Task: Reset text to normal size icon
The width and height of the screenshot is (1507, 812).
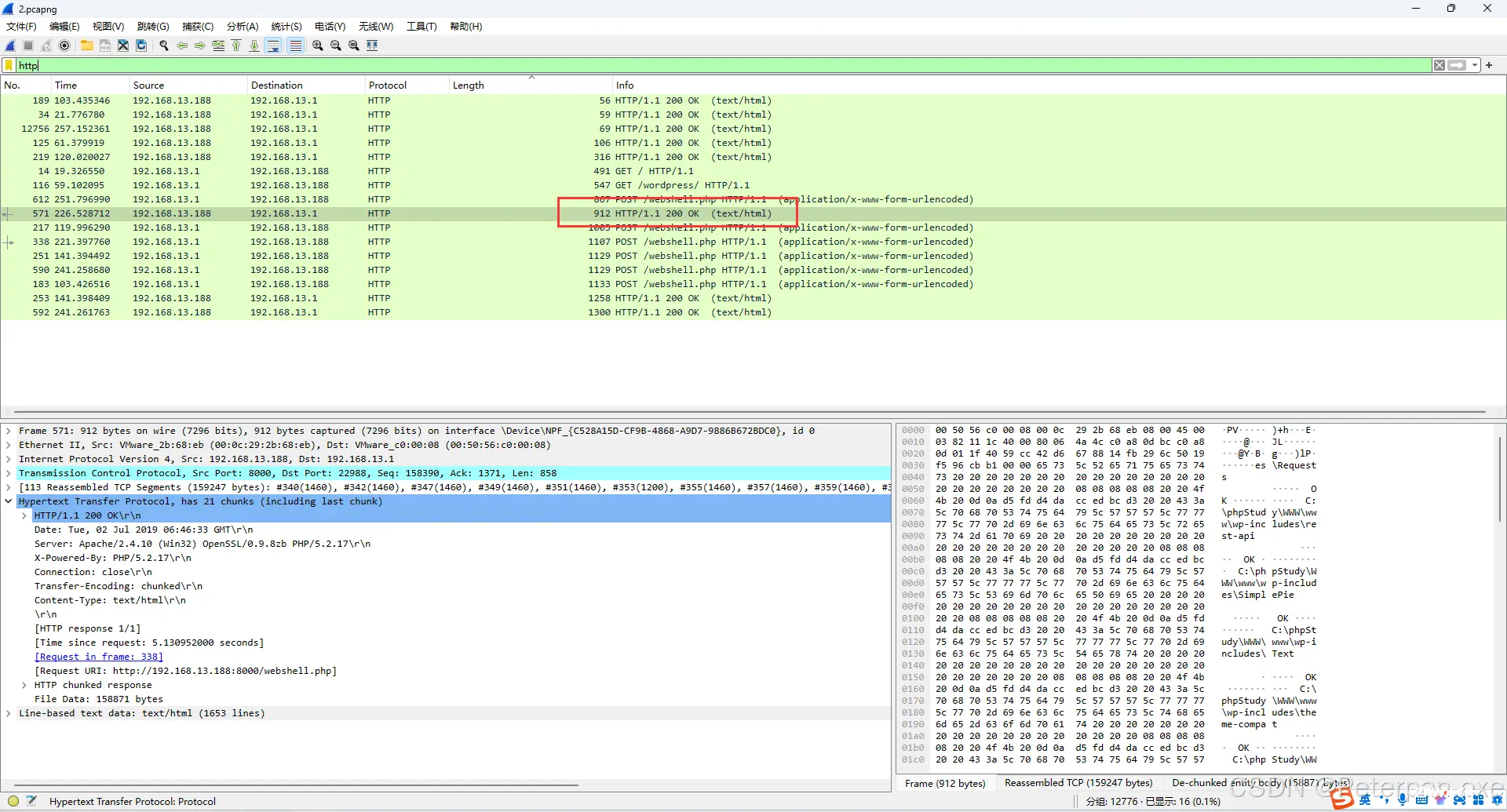Action: tap(354, 46)
